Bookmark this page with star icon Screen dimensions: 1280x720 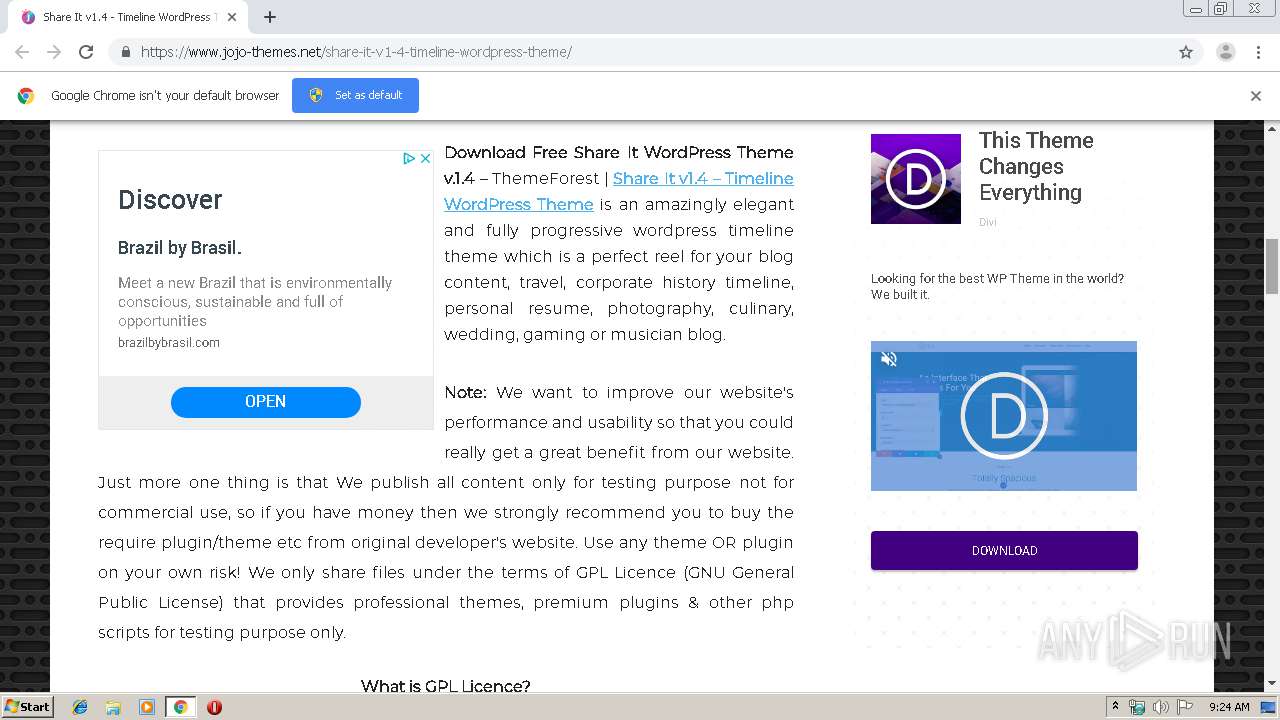tap(1186, 52)
